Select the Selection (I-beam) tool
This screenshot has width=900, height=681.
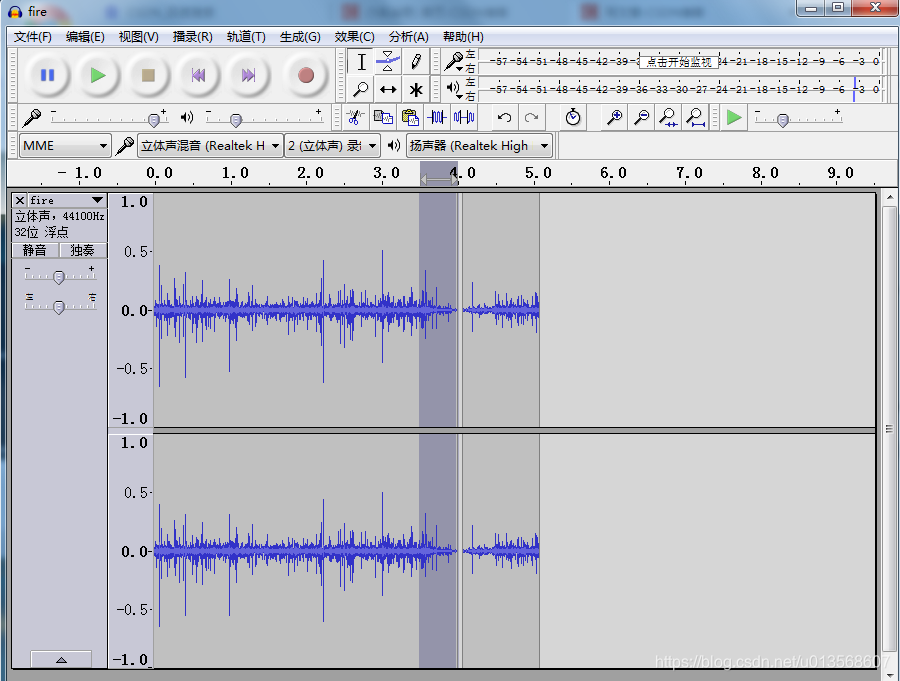[x=361, y=62]
